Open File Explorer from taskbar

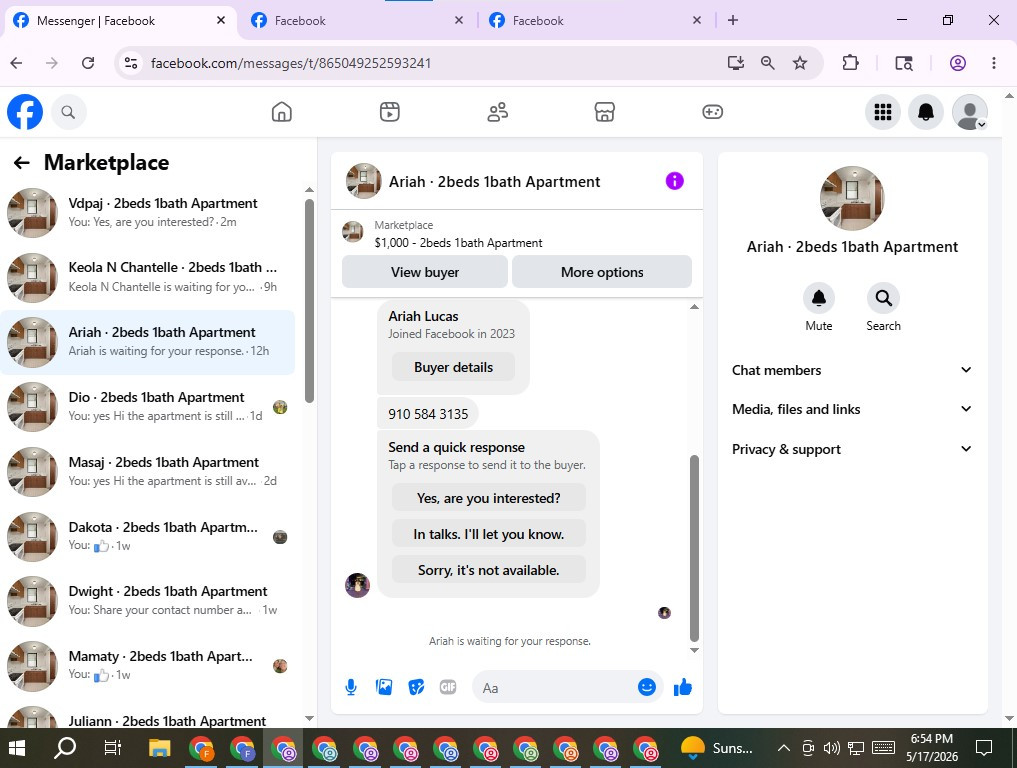coord(159,748)
